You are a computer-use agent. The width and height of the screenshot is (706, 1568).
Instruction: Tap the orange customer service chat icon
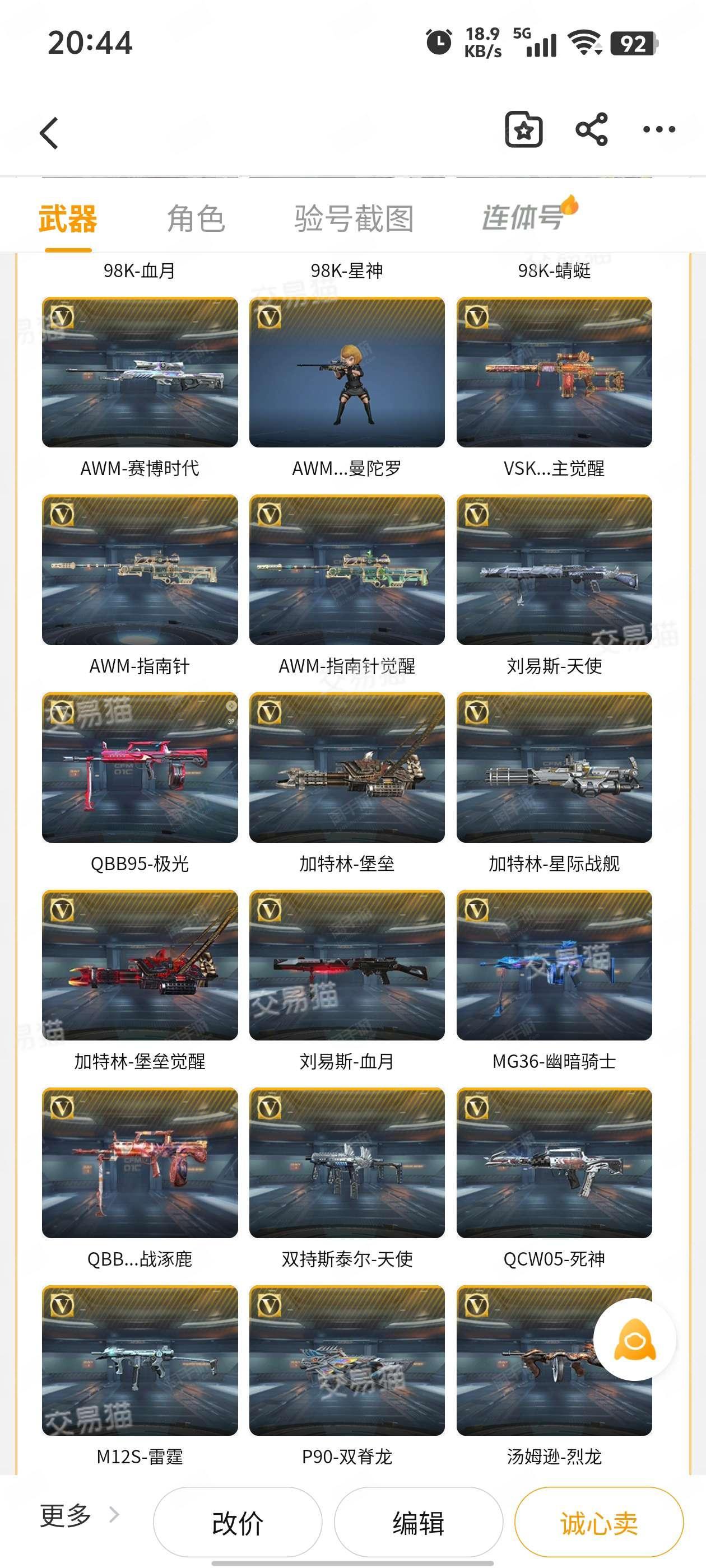click(x=635, y=1340)
